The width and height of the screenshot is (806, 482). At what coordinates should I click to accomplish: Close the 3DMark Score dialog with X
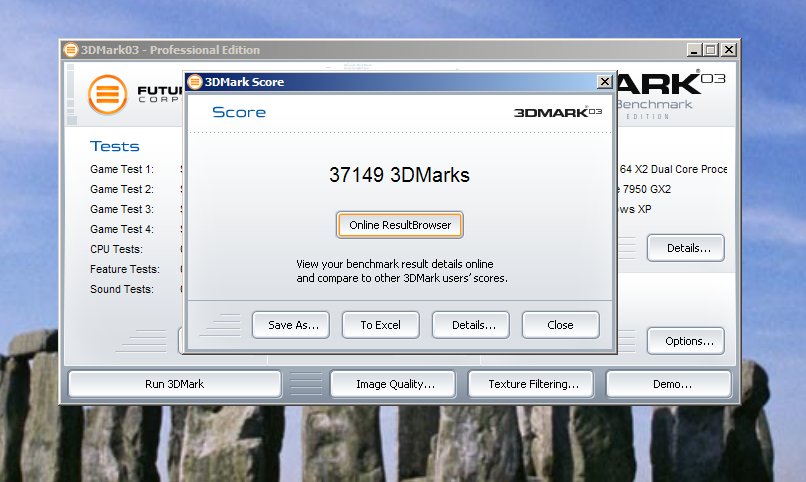pyautogui.click(x=604, y=82)
